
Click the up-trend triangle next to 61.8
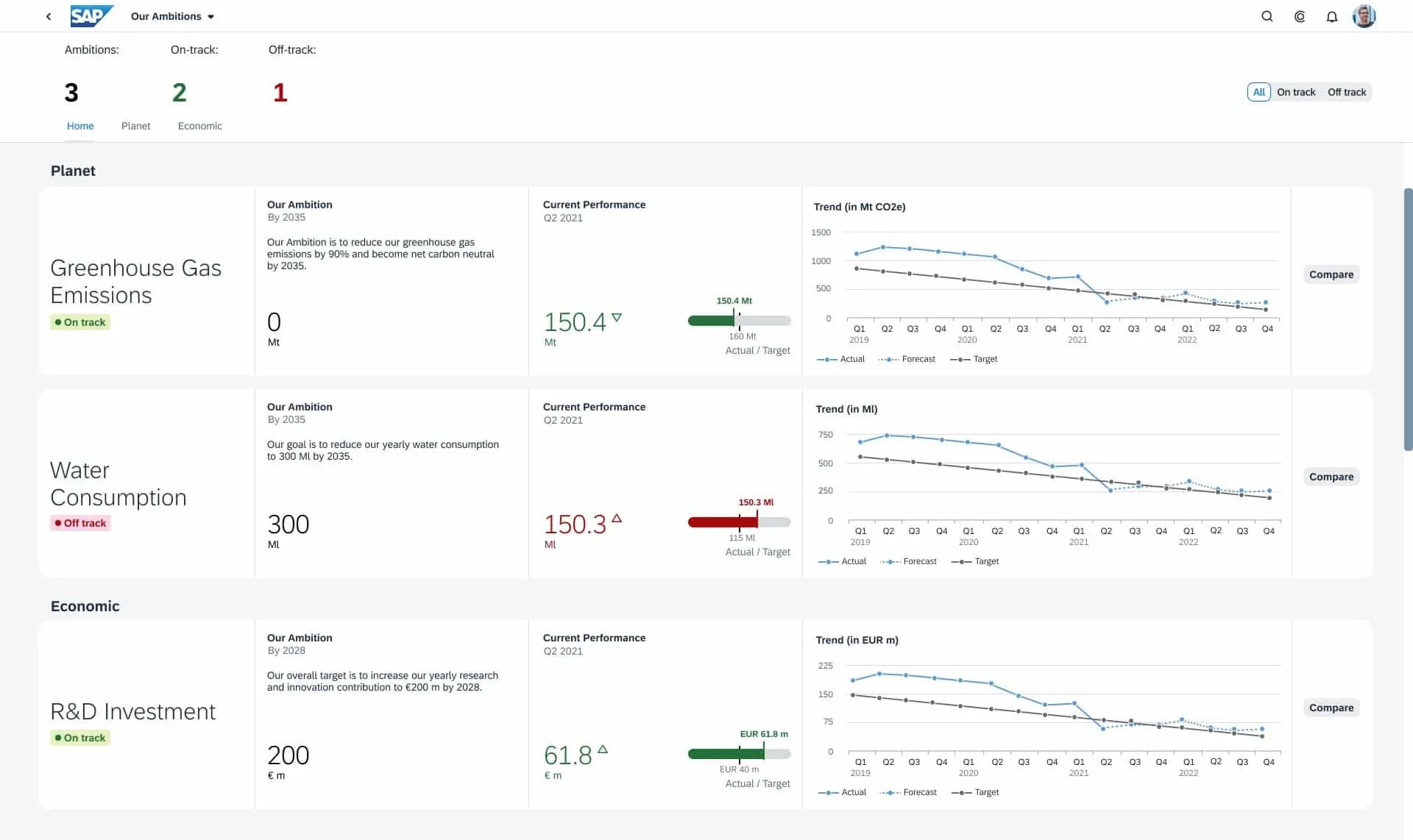click(x=603, y=750)
